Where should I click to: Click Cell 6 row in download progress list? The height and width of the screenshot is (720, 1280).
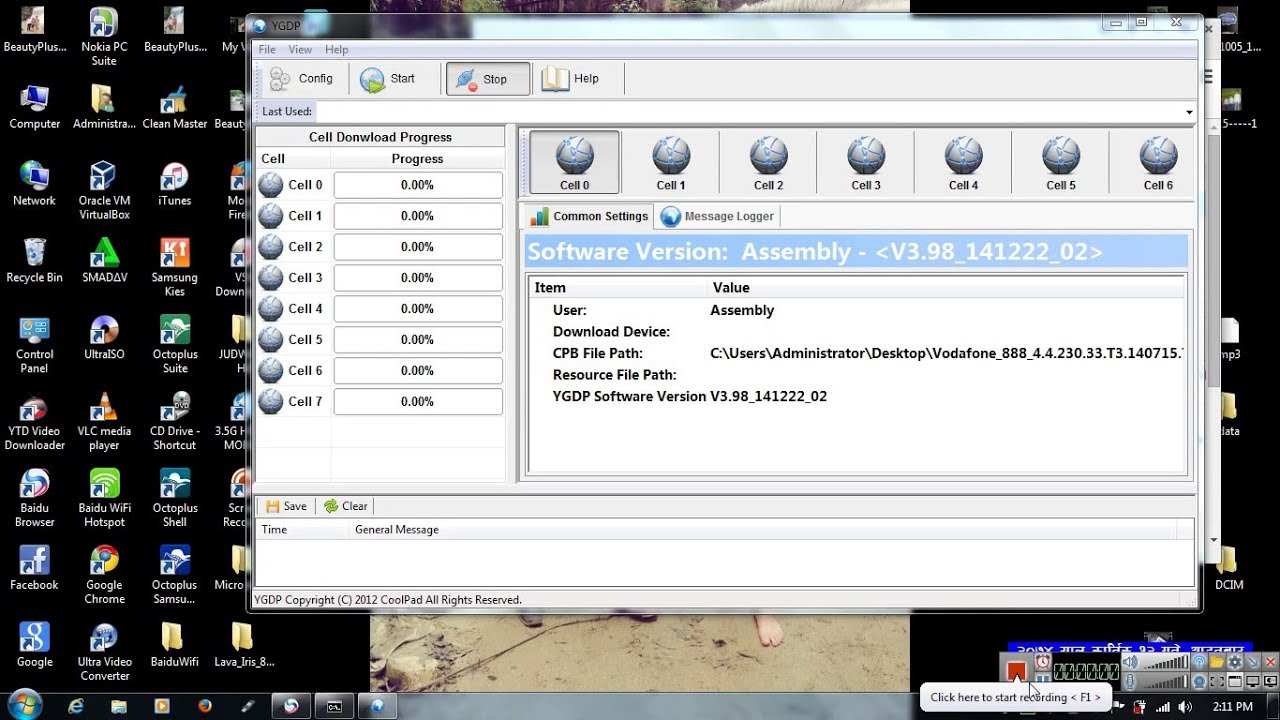380,371
